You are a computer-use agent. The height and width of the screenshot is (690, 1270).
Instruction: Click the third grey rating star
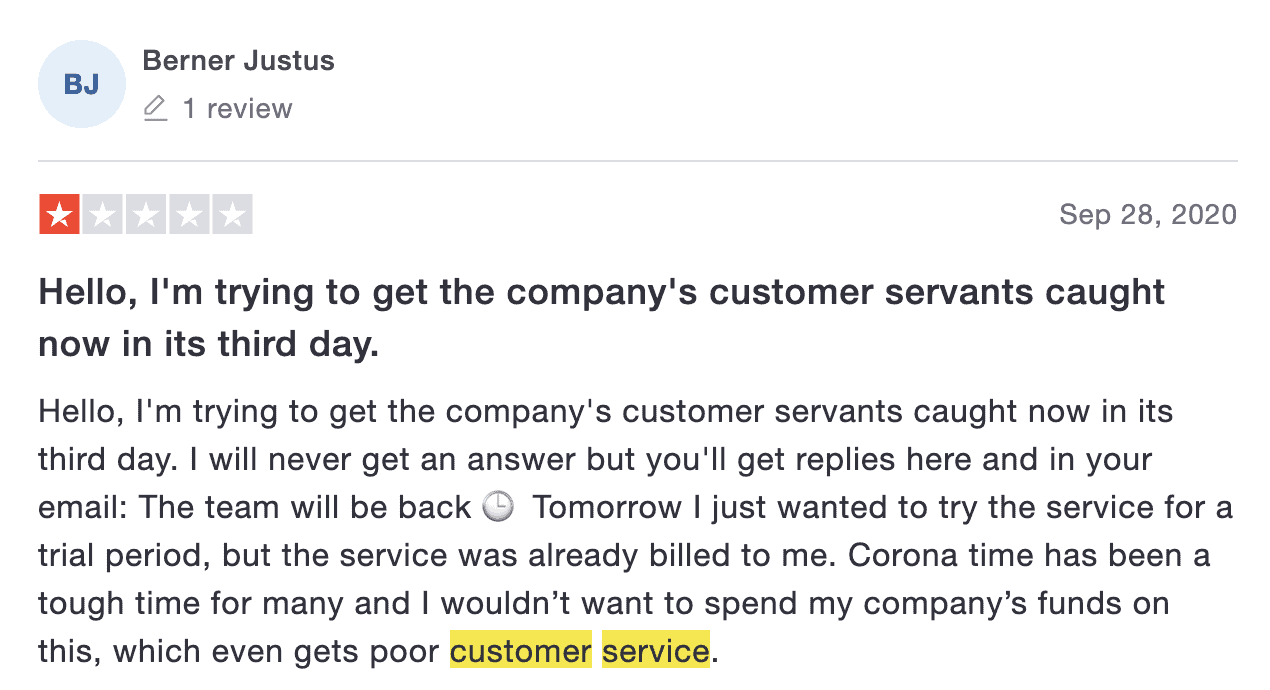(x=146, y=215)
